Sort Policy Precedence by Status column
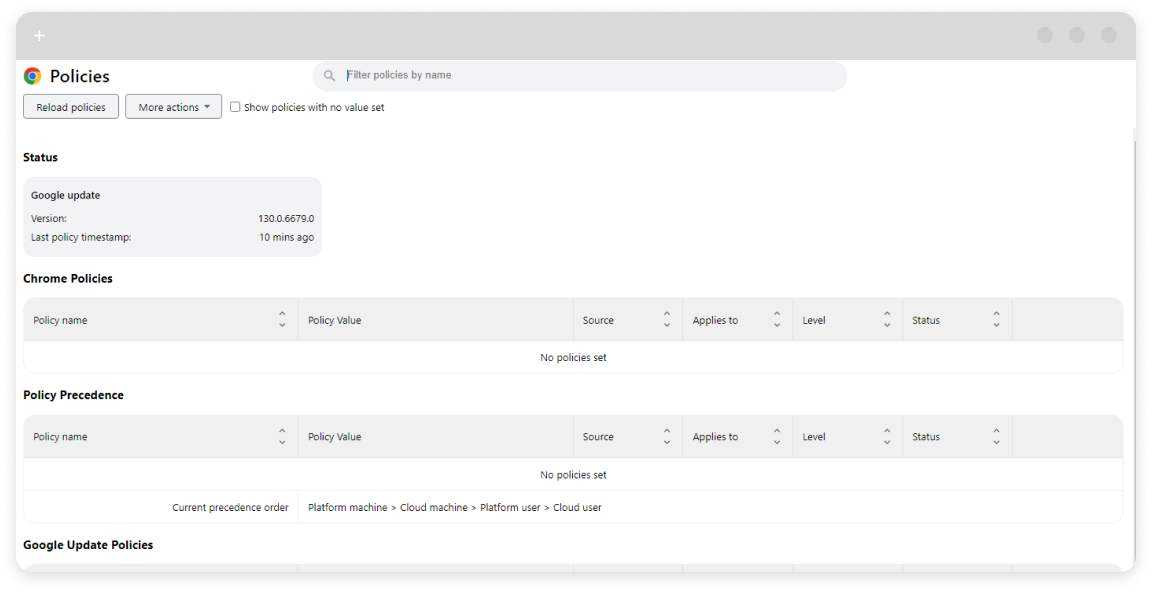The height and width of the screenshot is (592, 1152). click(996, 436)
